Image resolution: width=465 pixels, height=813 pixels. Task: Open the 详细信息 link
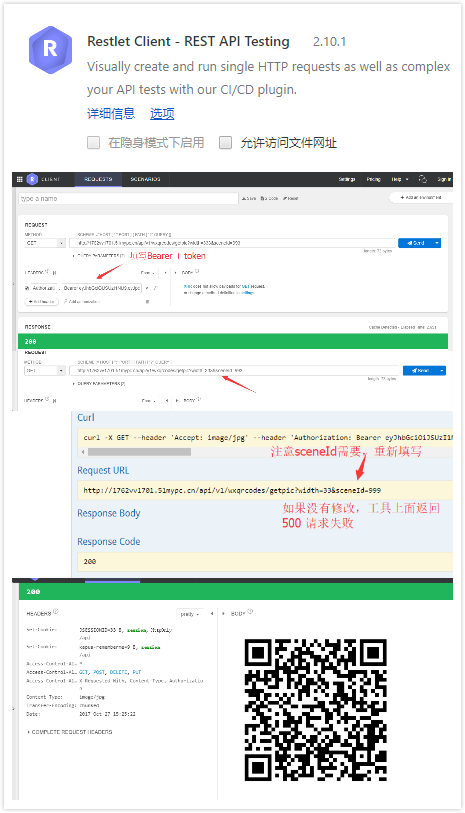[x=111, y=114]
